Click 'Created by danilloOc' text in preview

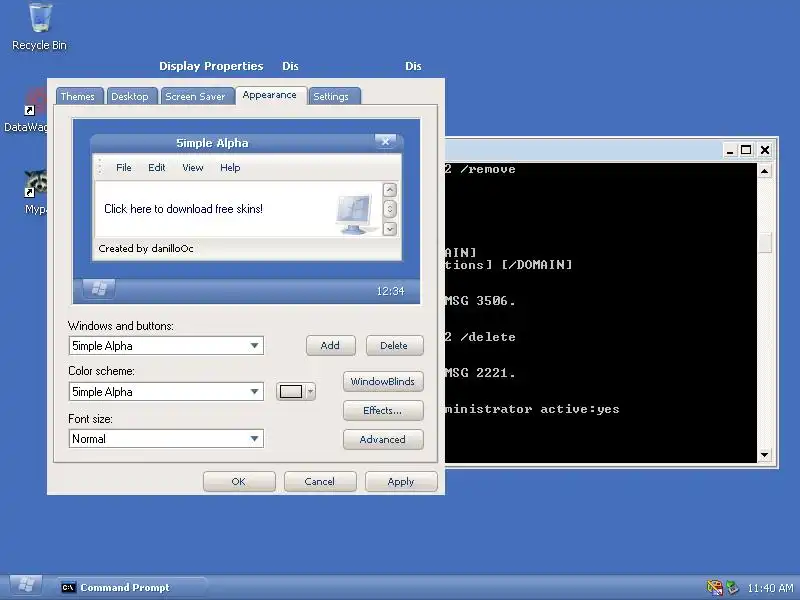click(146, 248)
